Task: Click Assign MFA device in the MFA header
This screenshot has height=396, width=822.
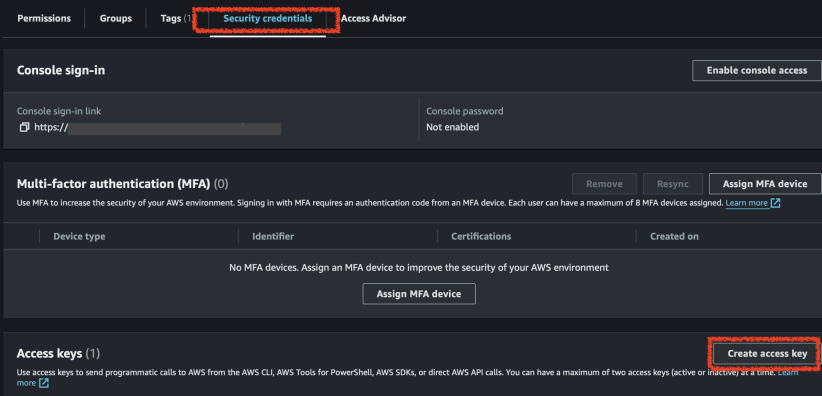Action: [x=765, y=184]
